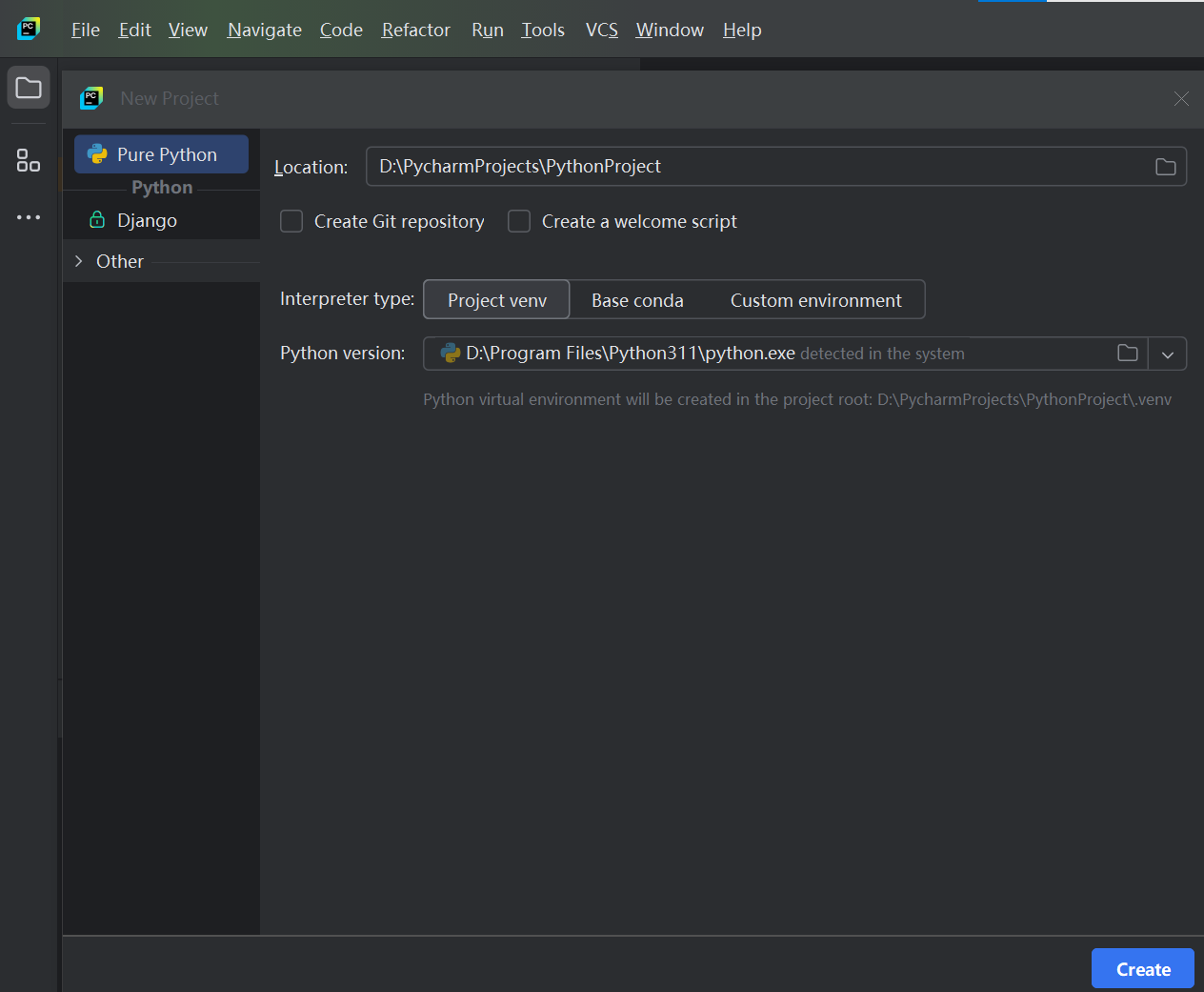Enable Create Git repository checkbox
This screenshot has width=1204, height=992.
pyautogui.click(x=291, y=221)
